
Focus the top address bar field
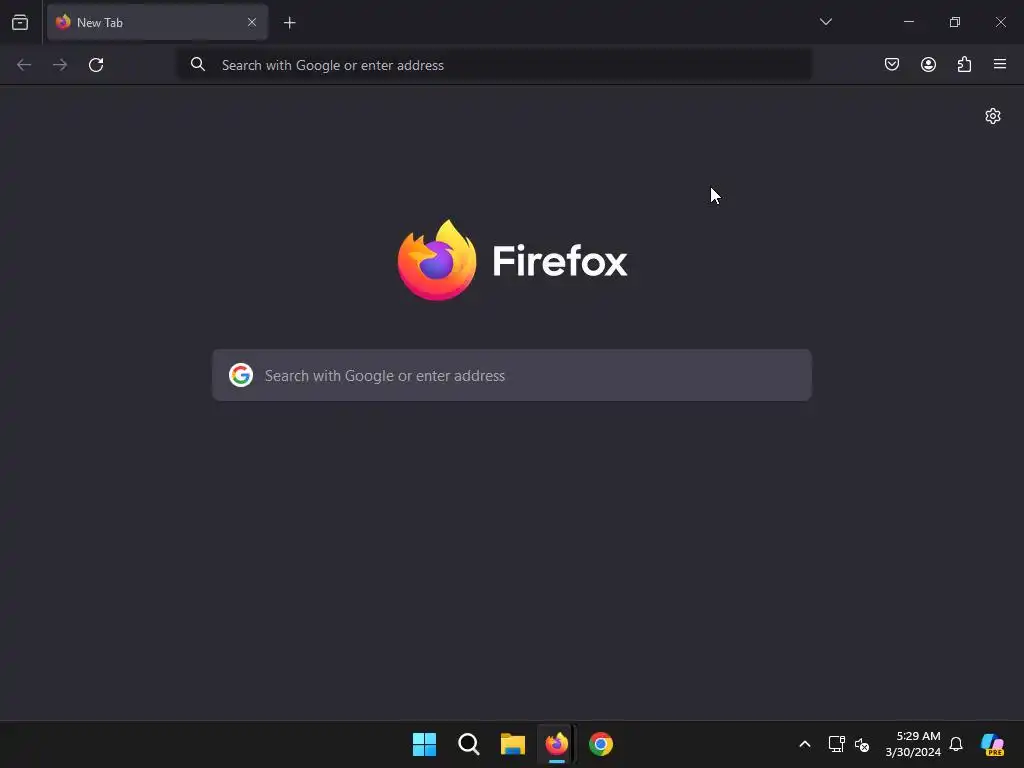494,65
